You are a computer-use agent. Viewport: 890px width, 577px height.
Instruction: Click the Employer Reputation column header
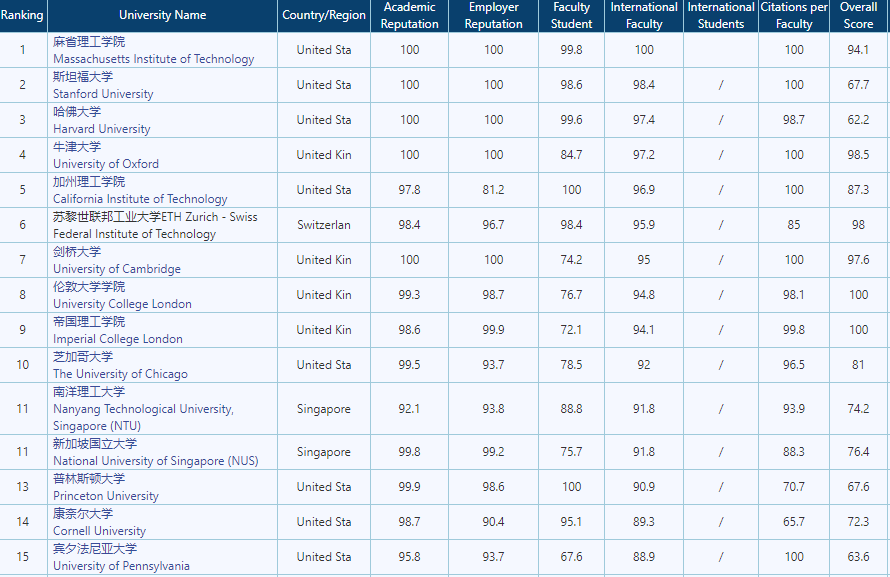click(493, 15)
